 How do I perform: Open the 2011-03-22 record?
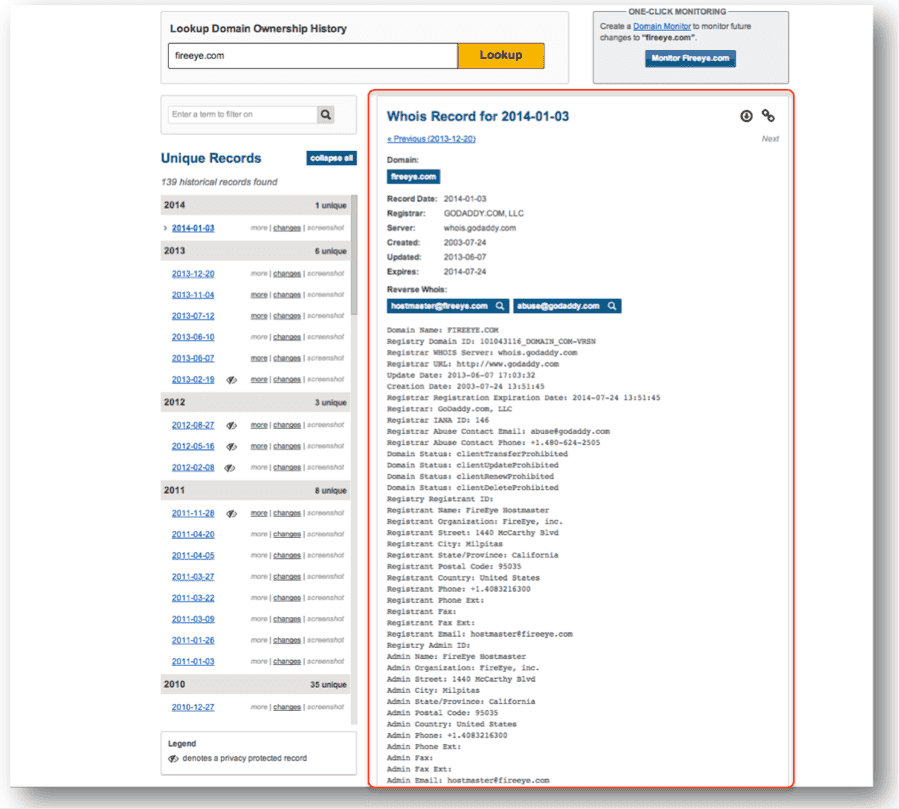tap(193, 598)
